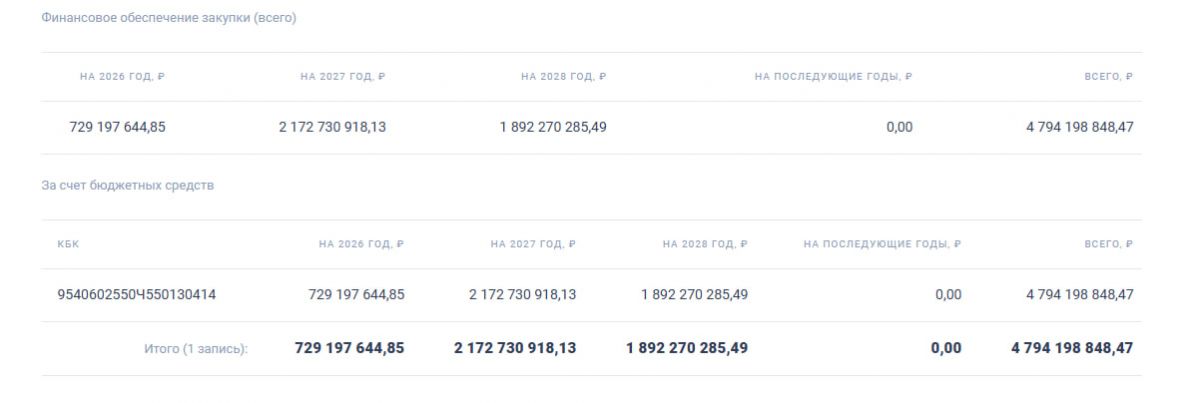The width and height of the screenshot is (1200, 403).
Task: Click the 2026 amount in the overall financing table
Action: pyautogui.click(x=117, y=127)
